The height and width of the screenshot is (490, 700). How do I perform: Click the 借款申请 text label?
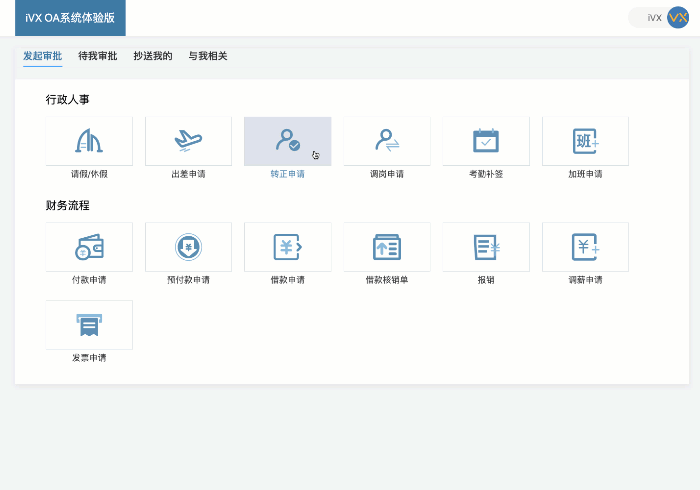[x=288, y=280]
